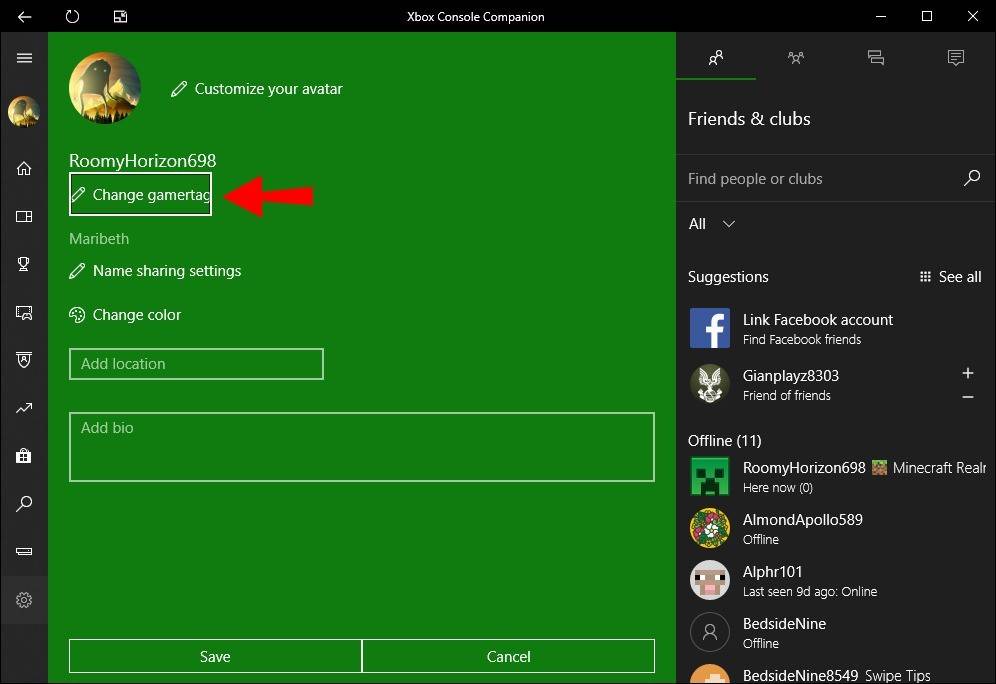Viewport: 996px width, 684px height.
Task: Open the Settings gear in the sidebar
Action: pyautogui.click(x=24, y=600)
